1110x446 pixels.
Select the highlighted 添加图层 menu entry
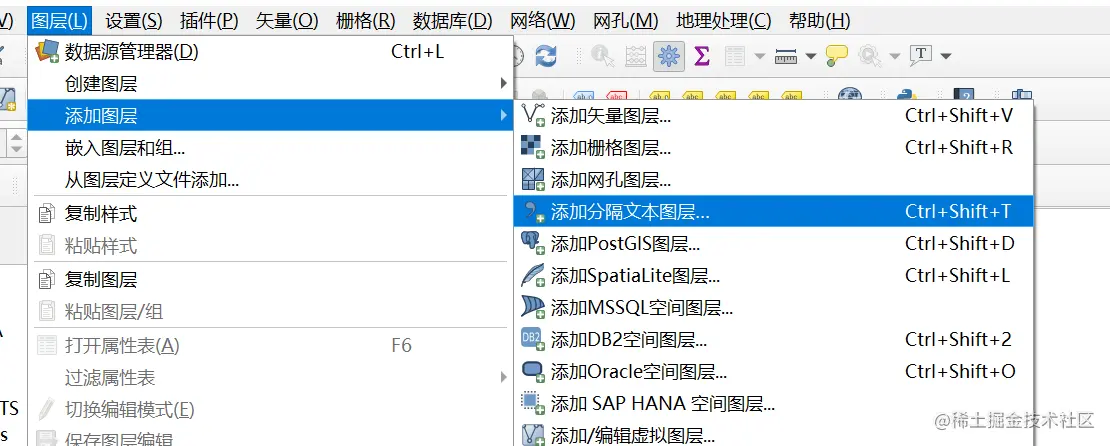point(268,115)
